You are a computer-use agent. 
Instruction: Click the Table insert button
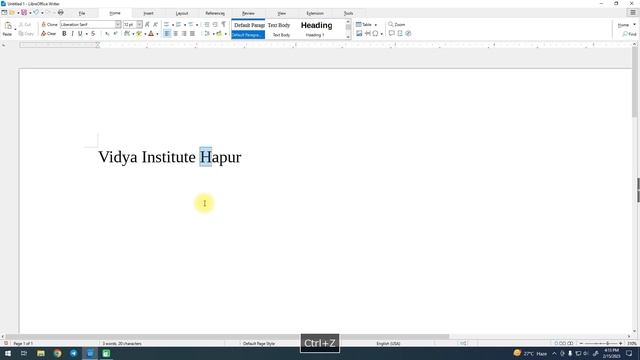[364, 25]
